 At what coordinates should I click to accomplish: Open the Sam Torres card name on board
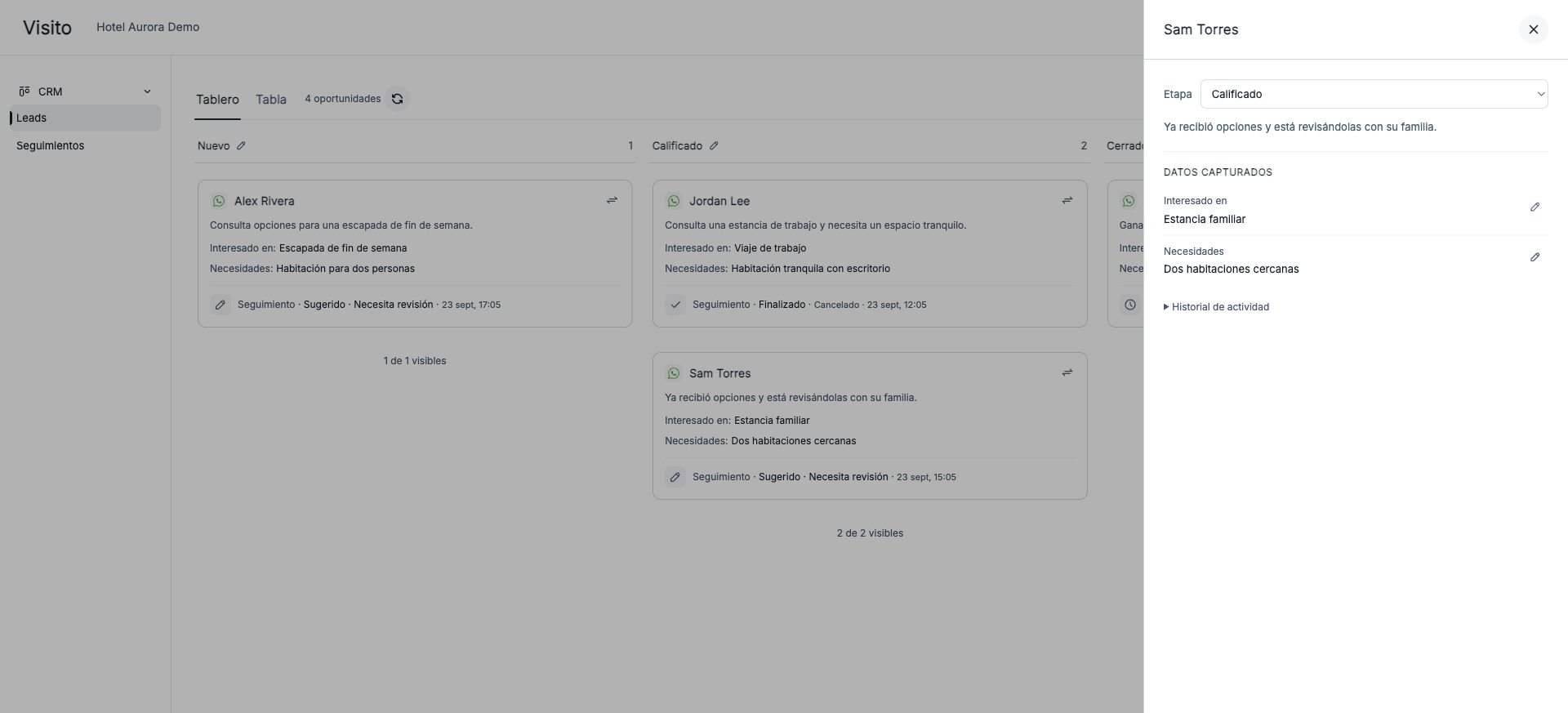(720, 373)
